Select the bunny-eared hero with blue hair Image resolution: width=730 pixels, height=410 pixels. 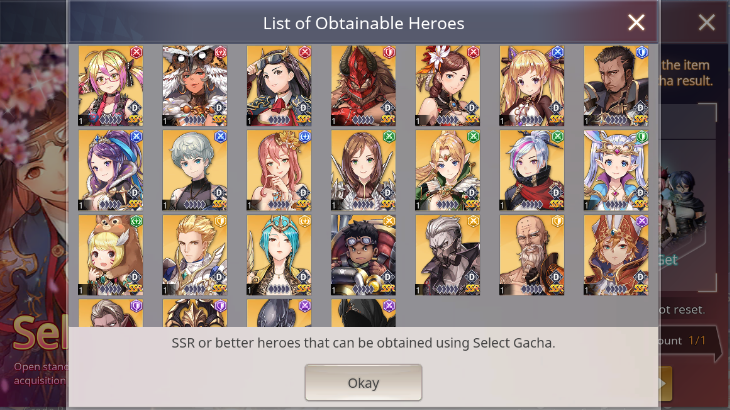(616, 170)
